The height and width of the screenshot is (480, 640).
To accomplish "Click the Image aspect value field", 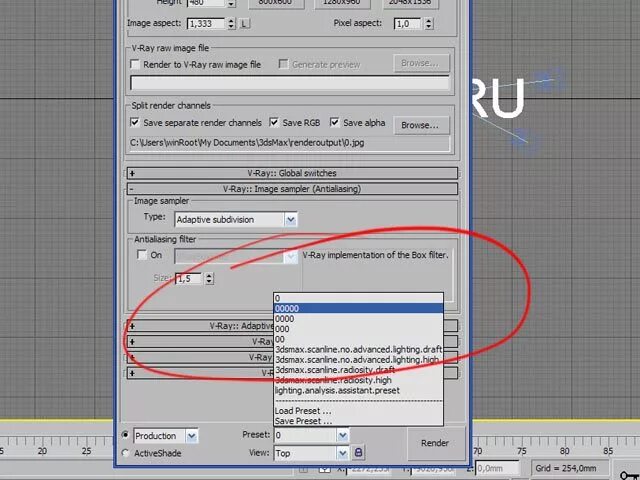I will pos(207,24).
